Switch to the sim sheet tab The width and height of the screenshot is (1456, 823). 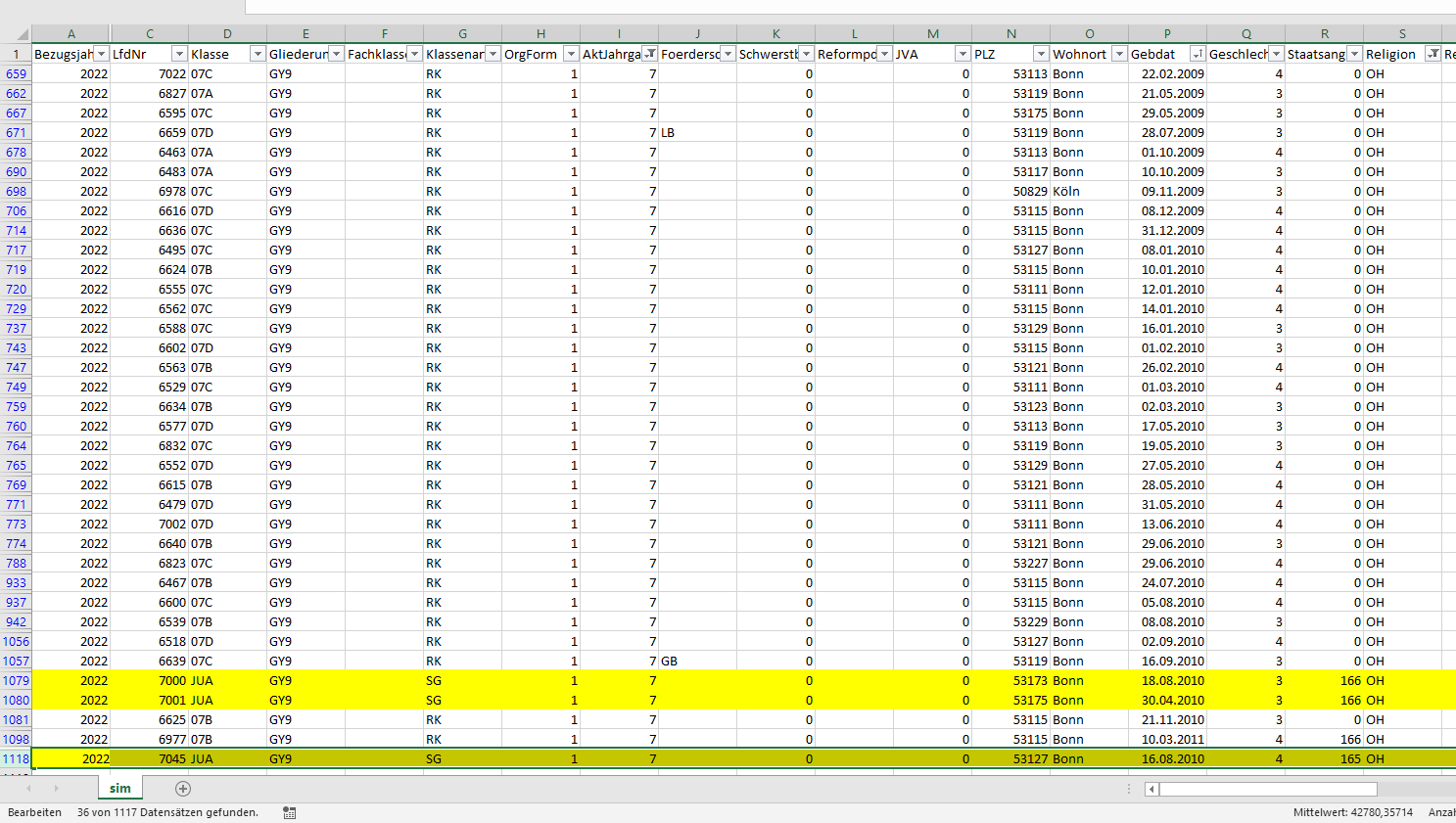coord(119,789)
